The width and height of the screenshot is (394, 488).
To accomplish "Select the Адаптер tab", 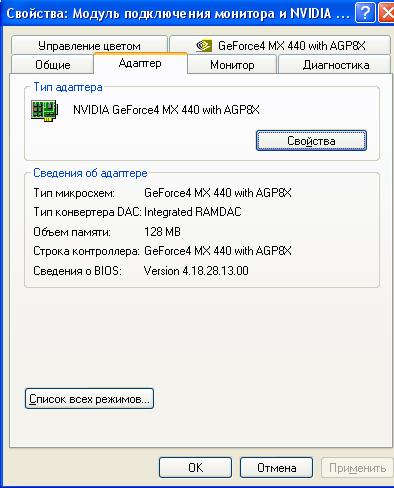I will [x=140, y=63].
